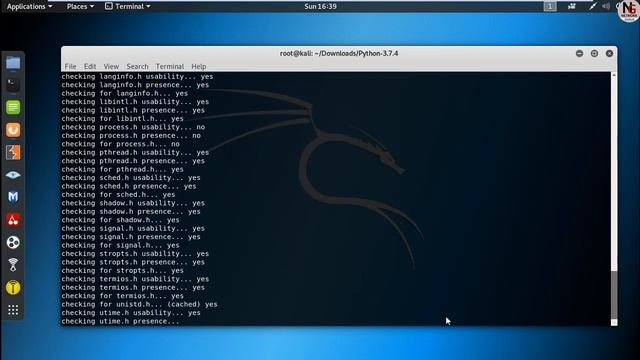Open the Edit menu
Image resolution: width=640 pixels, height=360 pixels.
pyautogui.click(x=90, y=67)
